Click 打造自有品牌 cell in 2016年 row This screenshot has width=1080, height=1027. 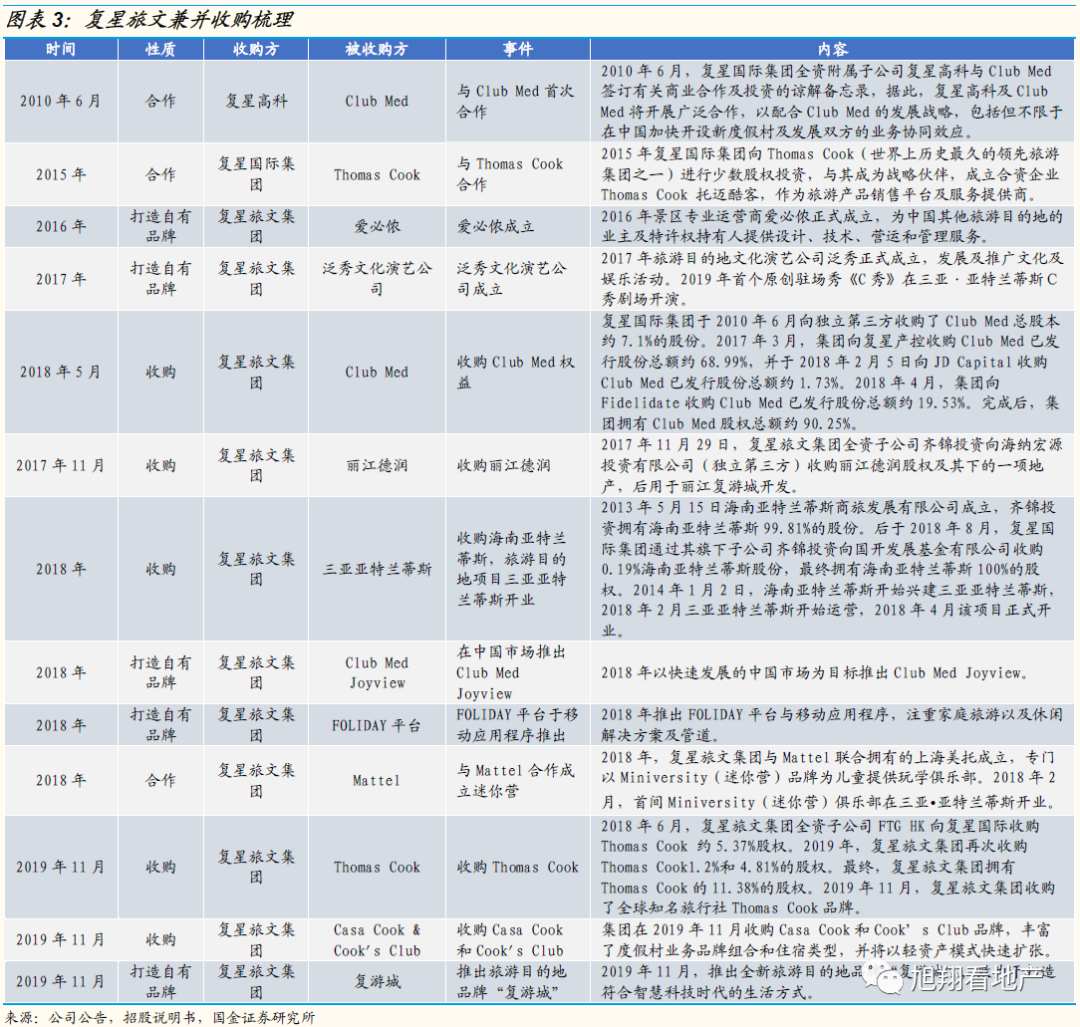pos(160,226)
